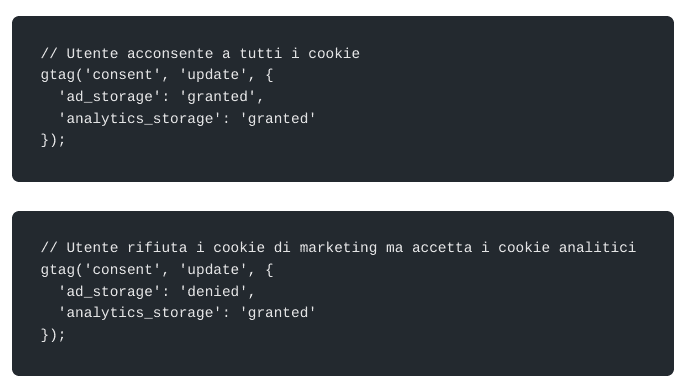The width and height of the screenshot is (688, 391).
Task: Click the closing }); of the first block
Action: 53,140
